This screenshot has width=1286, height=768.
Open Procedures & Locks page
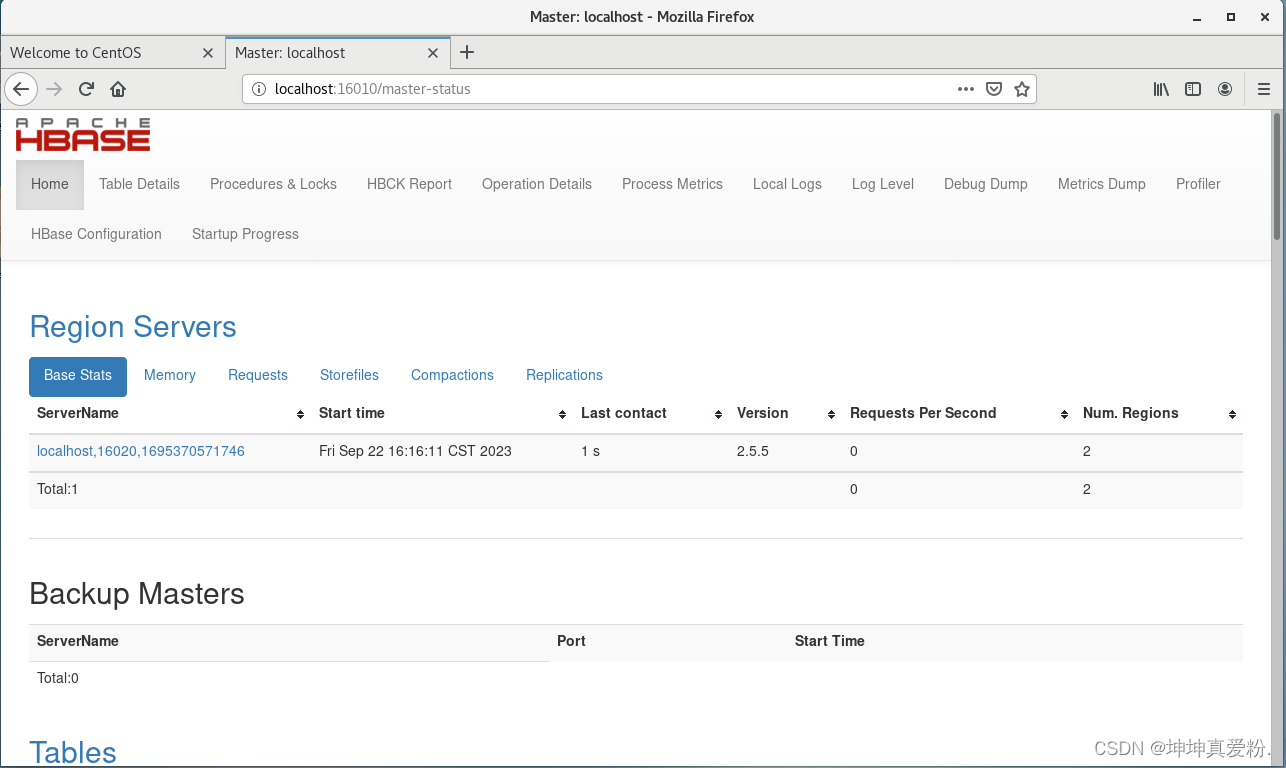coord(273,184)
